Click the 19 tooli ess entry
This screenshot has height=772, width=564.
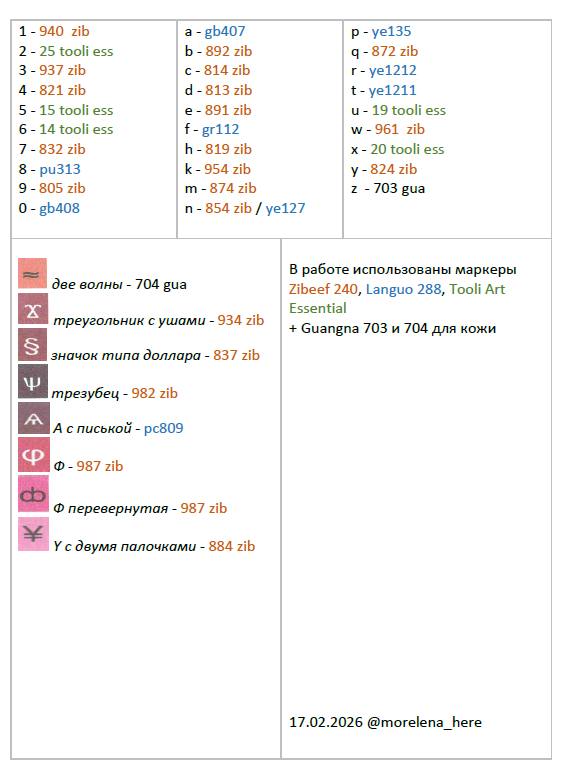408,110
